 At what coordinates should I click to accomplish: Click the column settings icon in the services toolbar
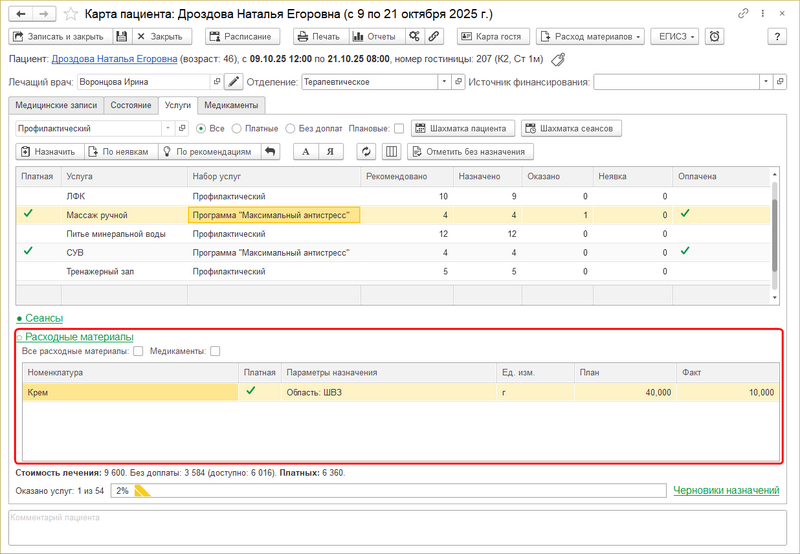391,151
